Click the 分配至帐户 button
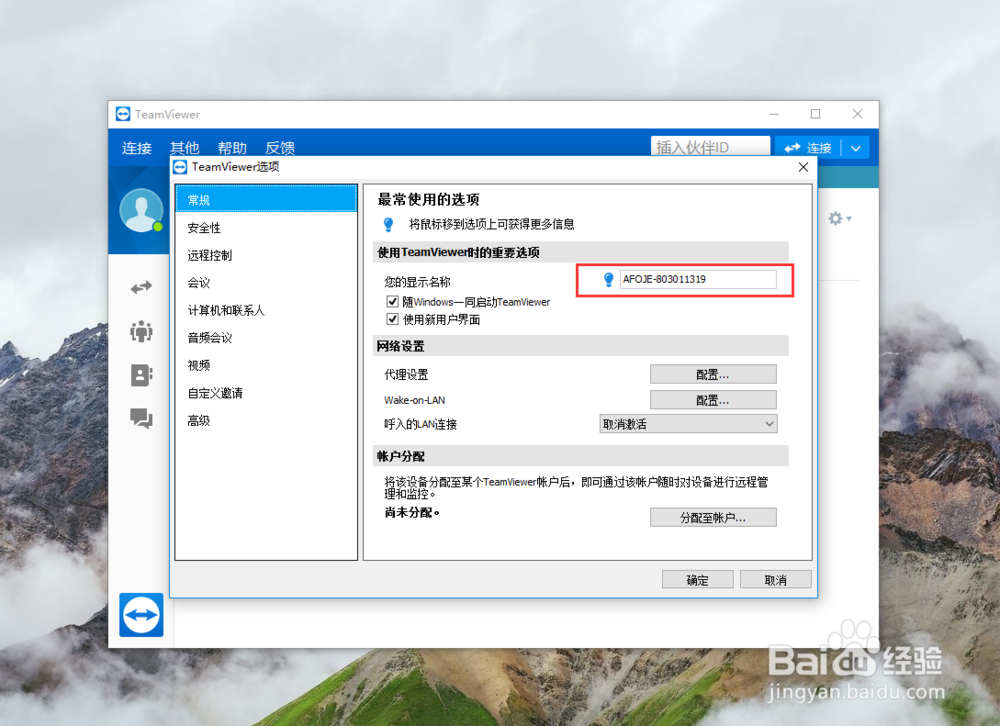1000x726 pixels. tap(713, 517)
